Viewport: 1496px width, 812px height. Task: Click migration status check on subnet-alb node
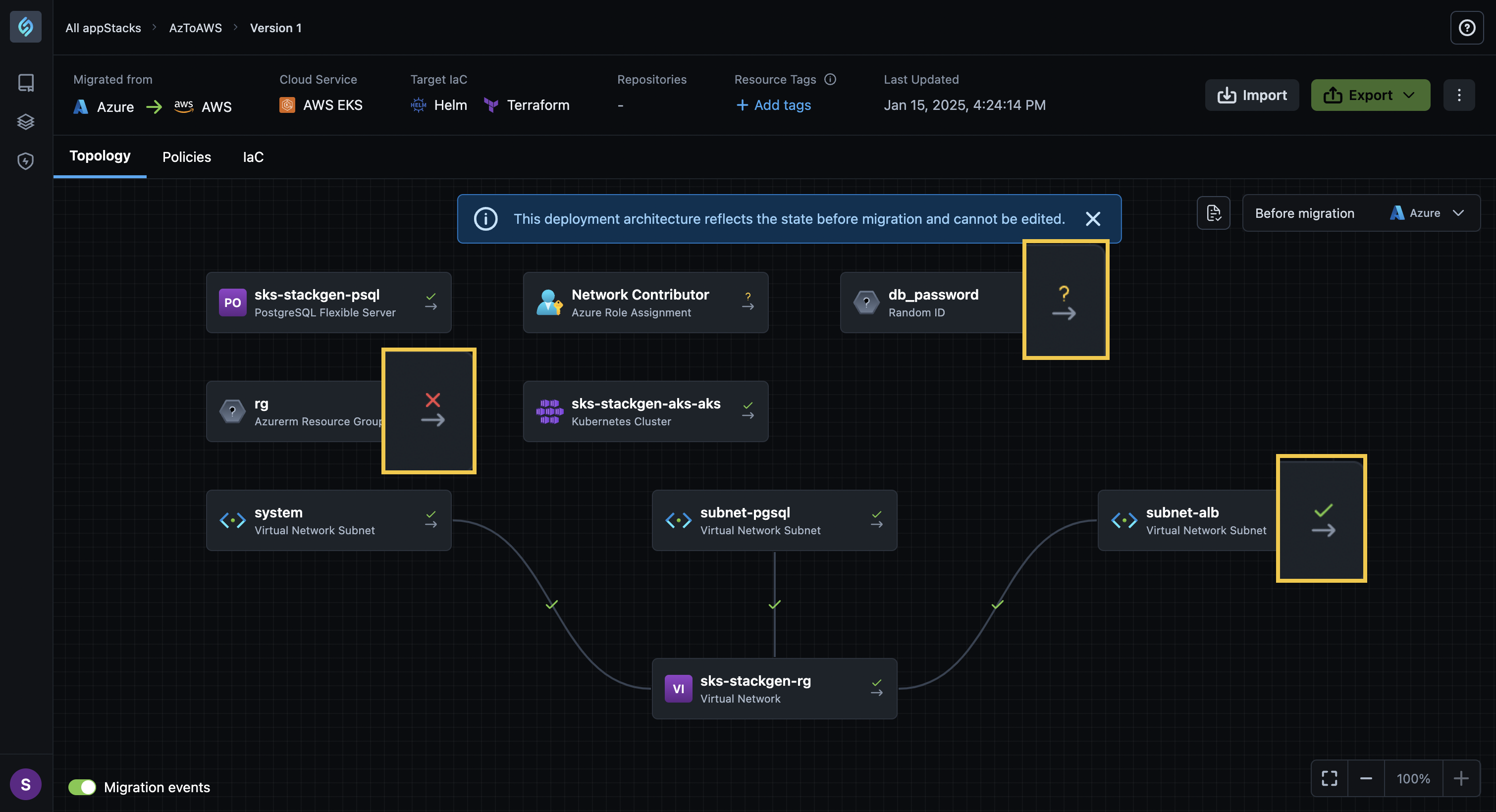(x=1323, y=511)
